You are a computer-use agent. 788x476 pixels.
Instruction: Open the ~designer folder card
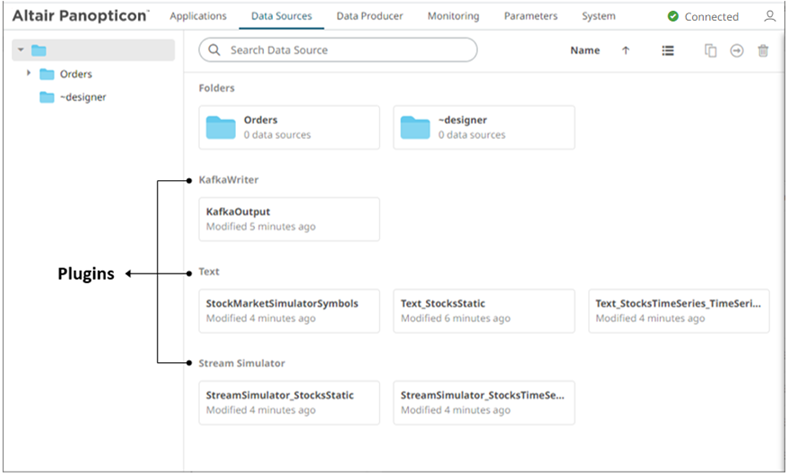484,127
